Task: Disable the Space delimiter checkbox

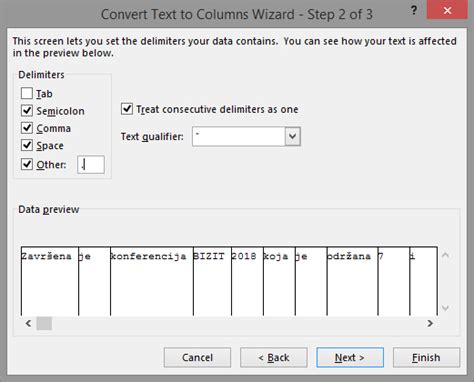Action: tap(27, 145)
